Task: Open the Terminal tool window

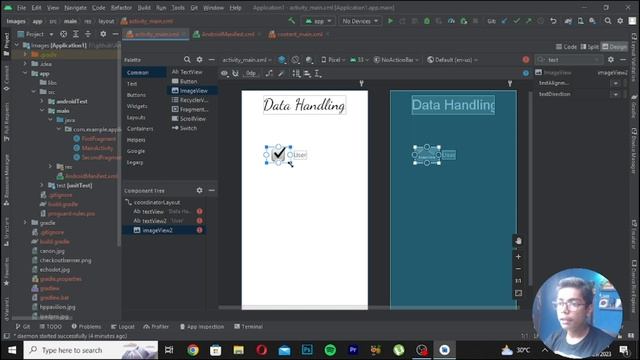Action: coord(248,327)
